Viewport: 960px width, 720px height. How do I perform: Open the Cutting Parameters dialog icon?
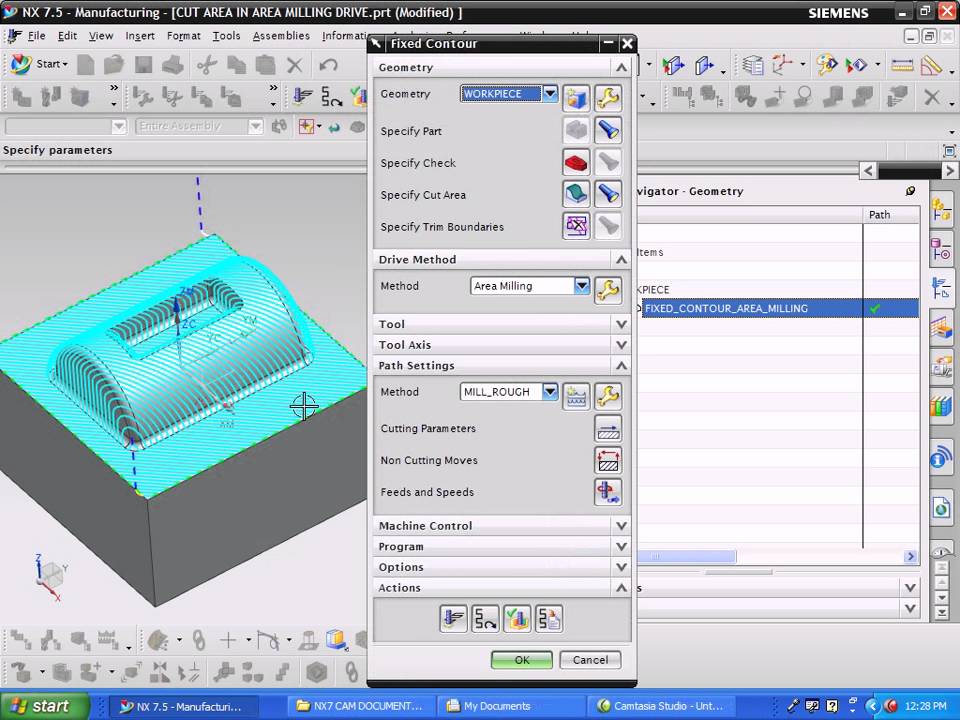608,429
